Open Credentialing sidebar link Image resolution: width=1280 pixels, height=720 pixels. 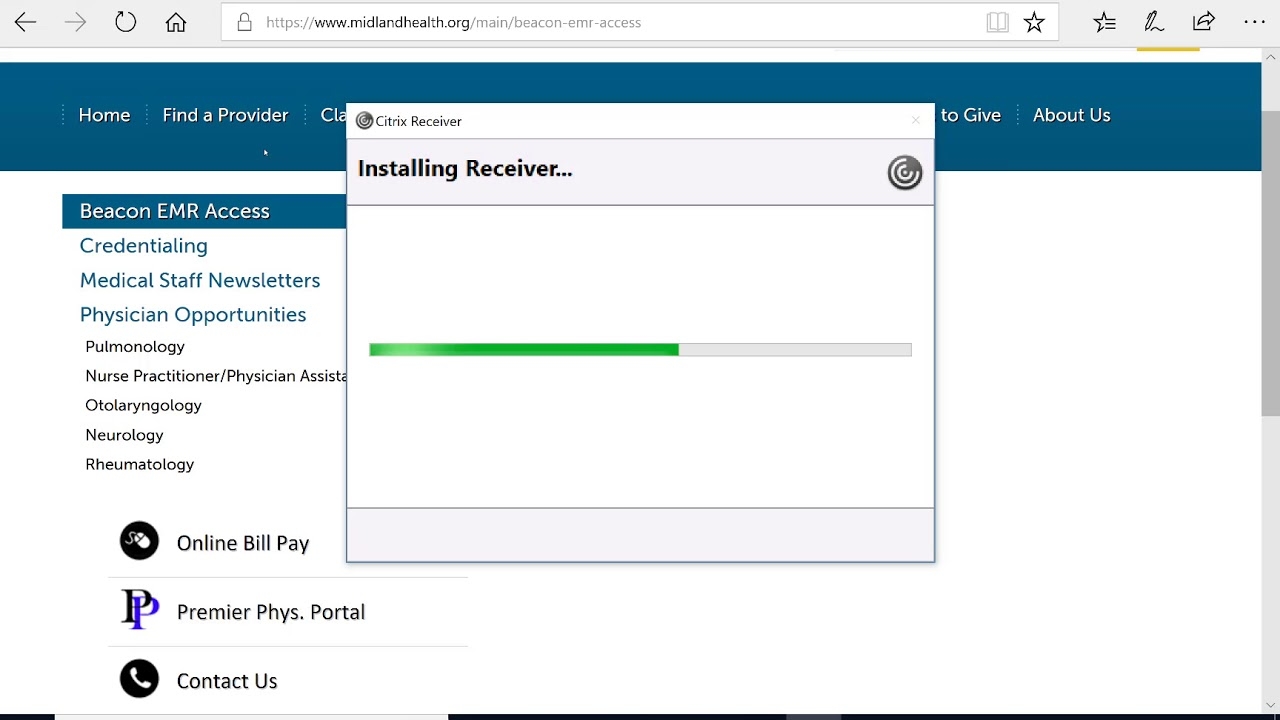click(143, 246)
